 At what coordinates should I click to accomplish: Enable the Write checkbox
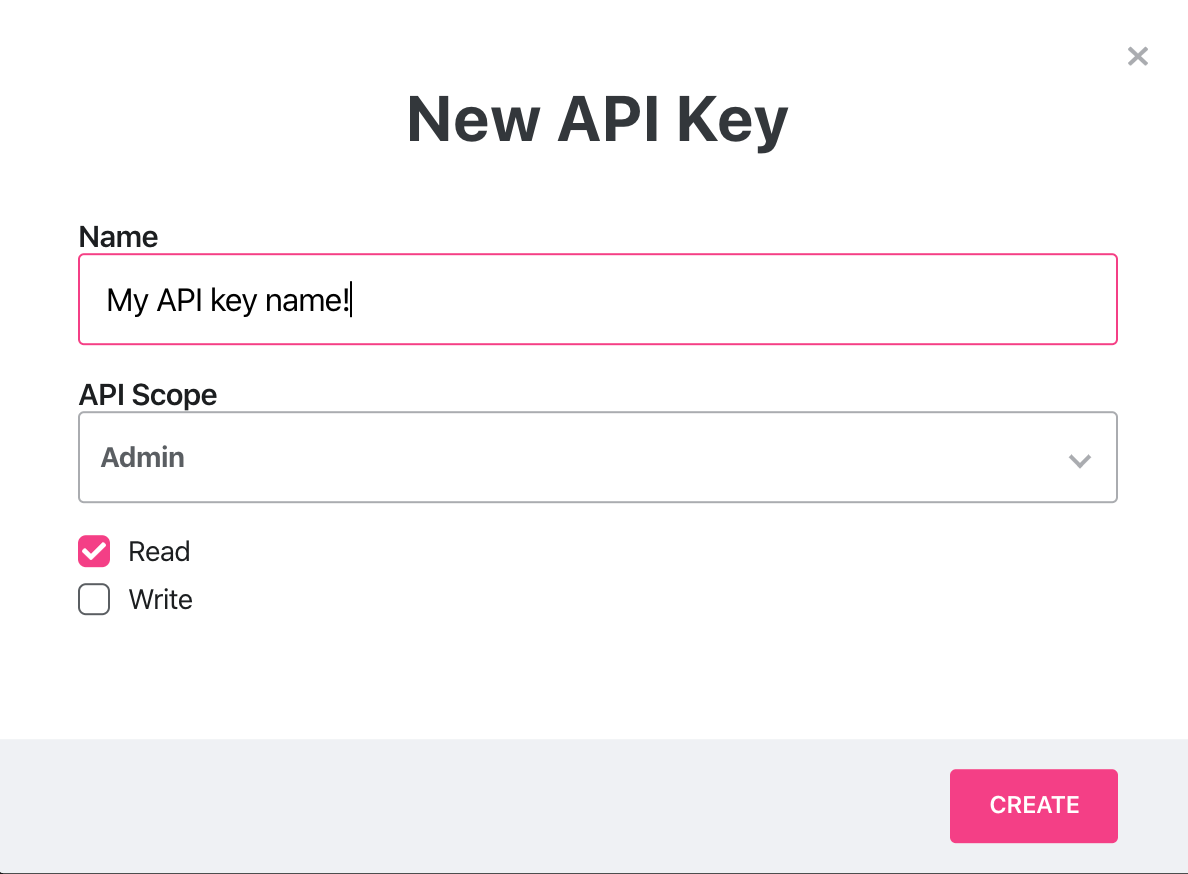point(94,599)
